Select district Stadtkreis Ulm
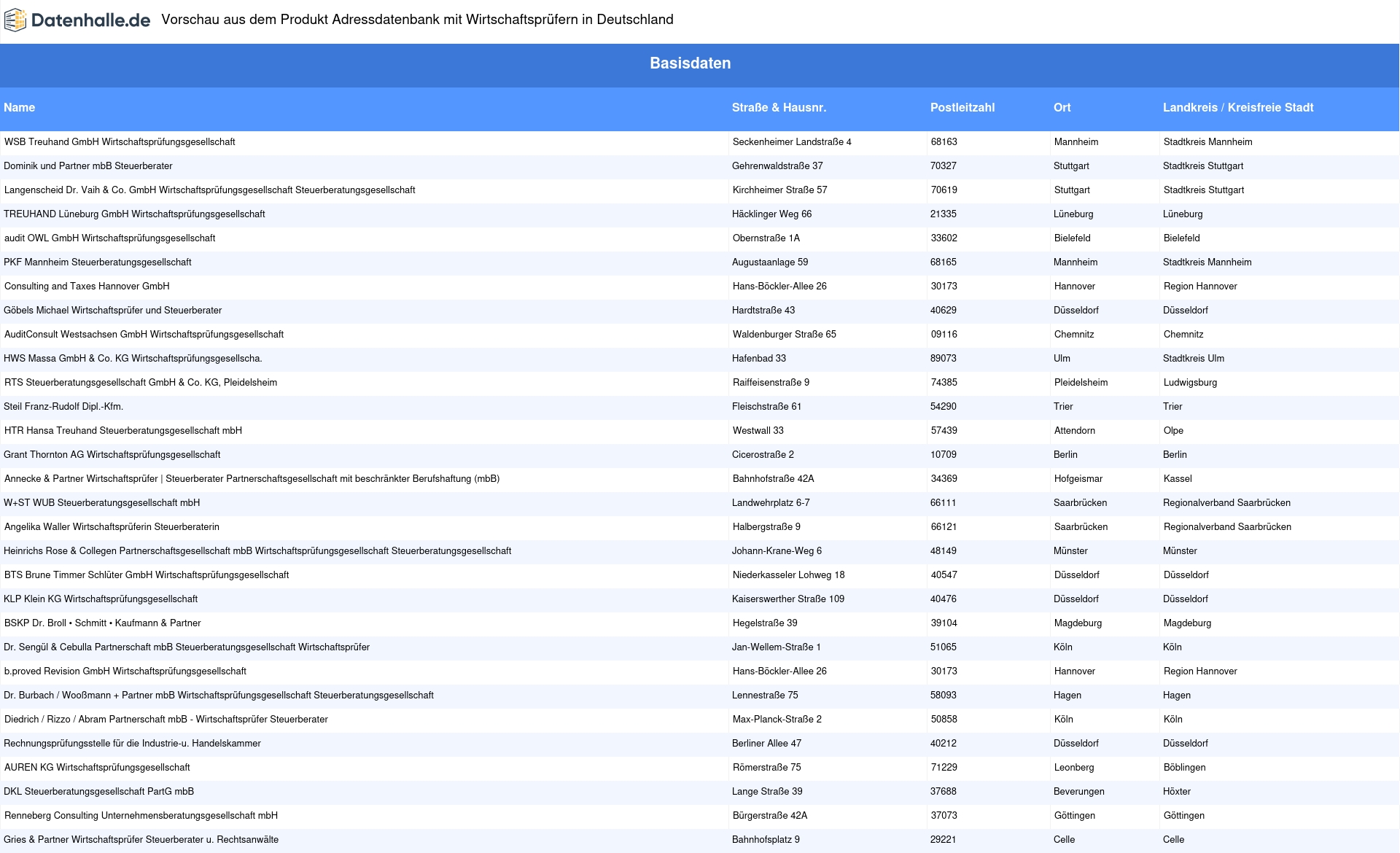The width and height of the screenshot is (1400, 853). [x=1194, y=359]
